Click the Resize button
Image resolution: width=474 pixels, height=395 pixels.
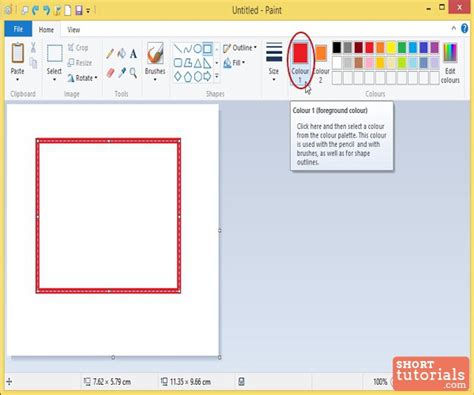(x=79, y=63)
